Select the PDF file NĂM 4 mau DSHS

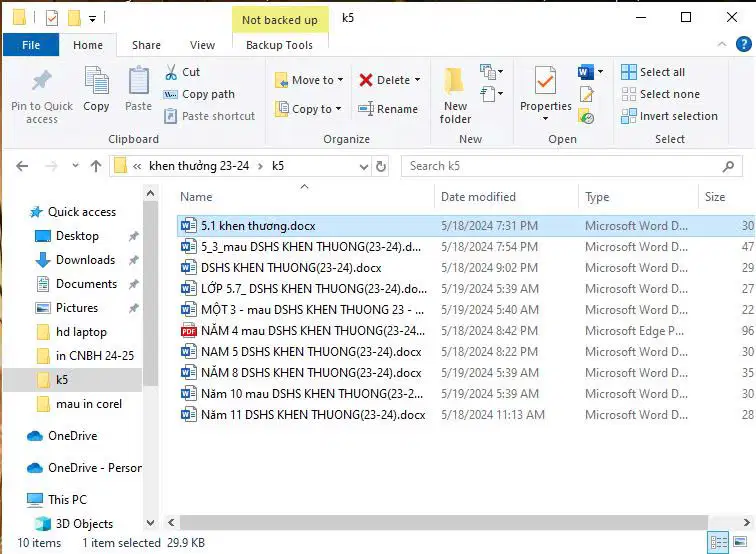(x=466, y=331)
